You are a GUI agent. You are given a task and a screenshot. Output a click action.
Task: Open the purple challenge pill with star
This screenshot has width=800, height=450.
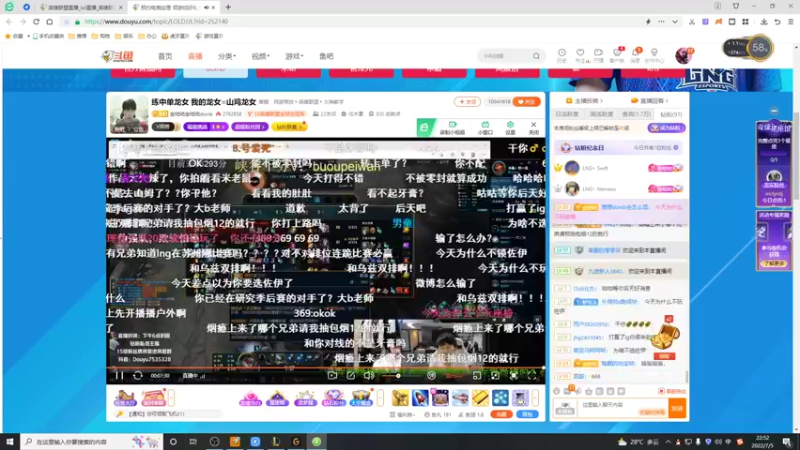coord(206,127)
